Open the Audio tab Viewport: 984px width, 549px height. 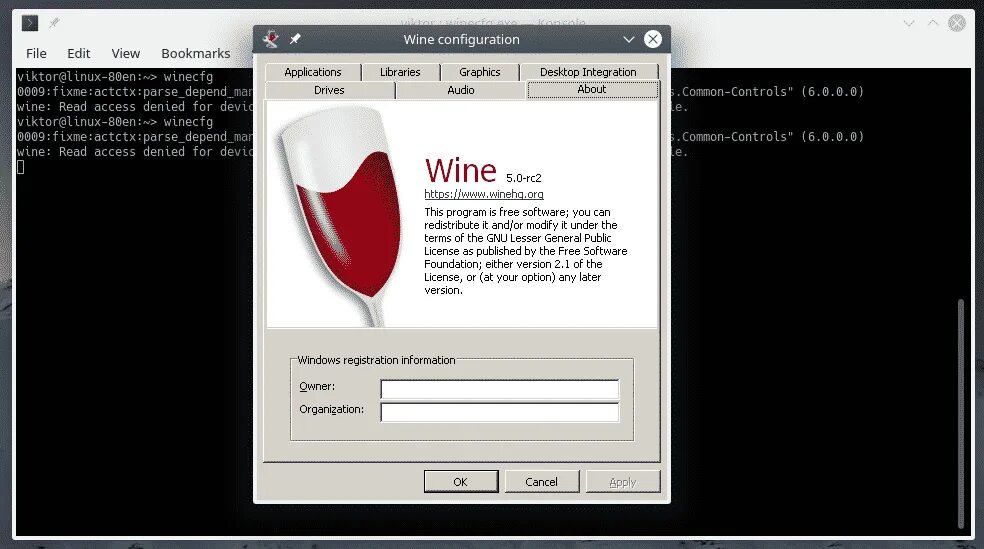coord(461,90)
